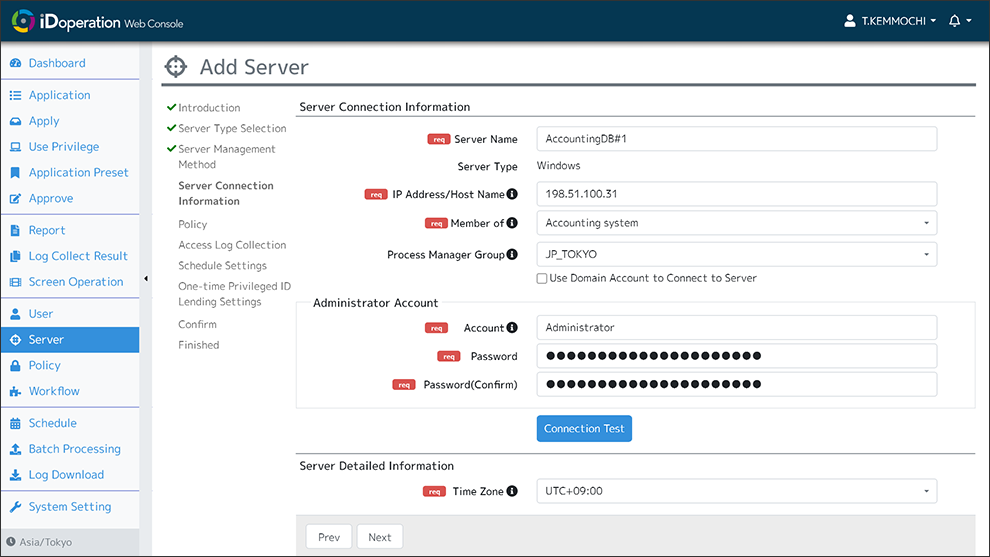Click the info icon beside IP Address/Host Name
Viewport: 990px width, 557px height.
tap(512, 194)
